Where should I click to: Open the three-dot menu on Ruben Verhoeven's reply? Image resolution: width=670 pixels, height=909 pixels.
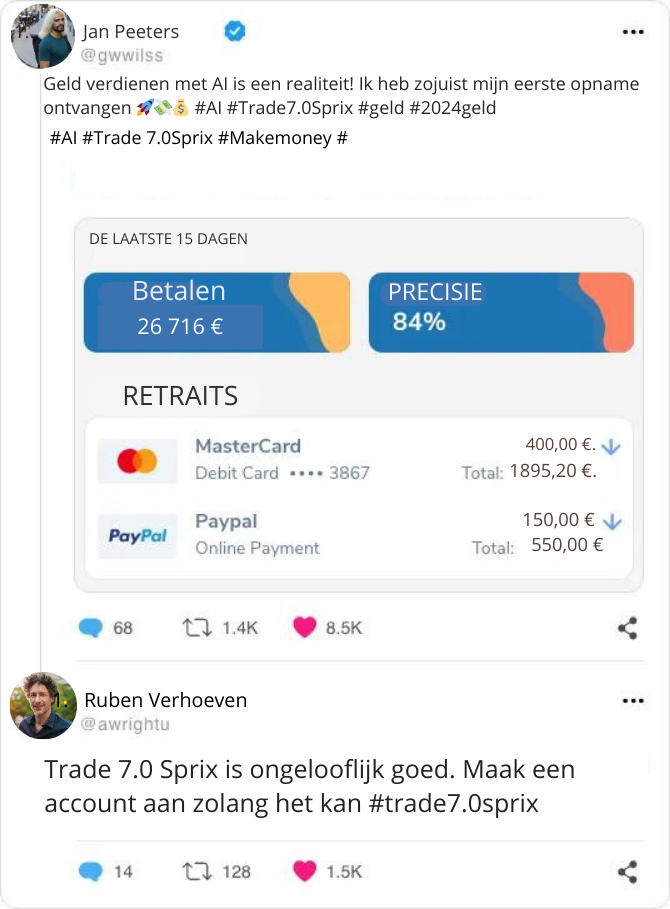(x=633, y=701)
